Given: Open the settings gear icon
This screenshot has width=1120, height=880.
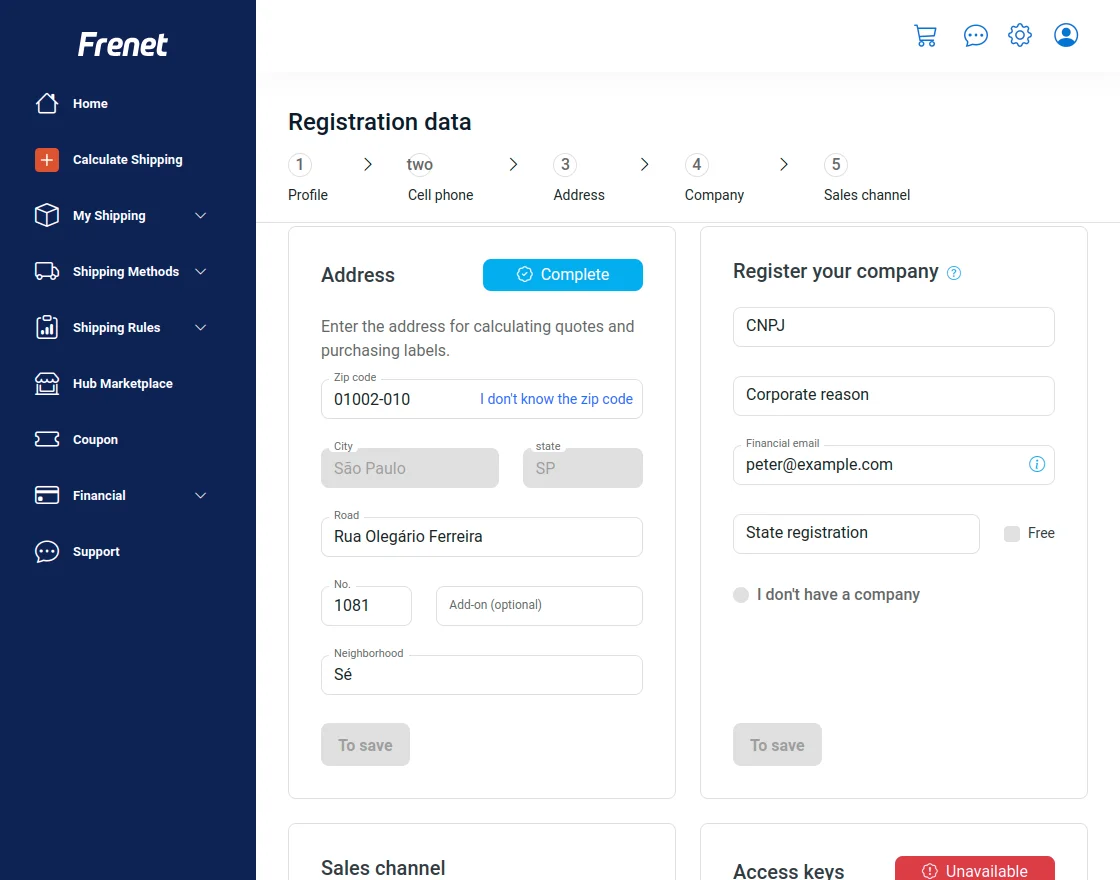Looking at the screenshot, I should coord(1019,34).
